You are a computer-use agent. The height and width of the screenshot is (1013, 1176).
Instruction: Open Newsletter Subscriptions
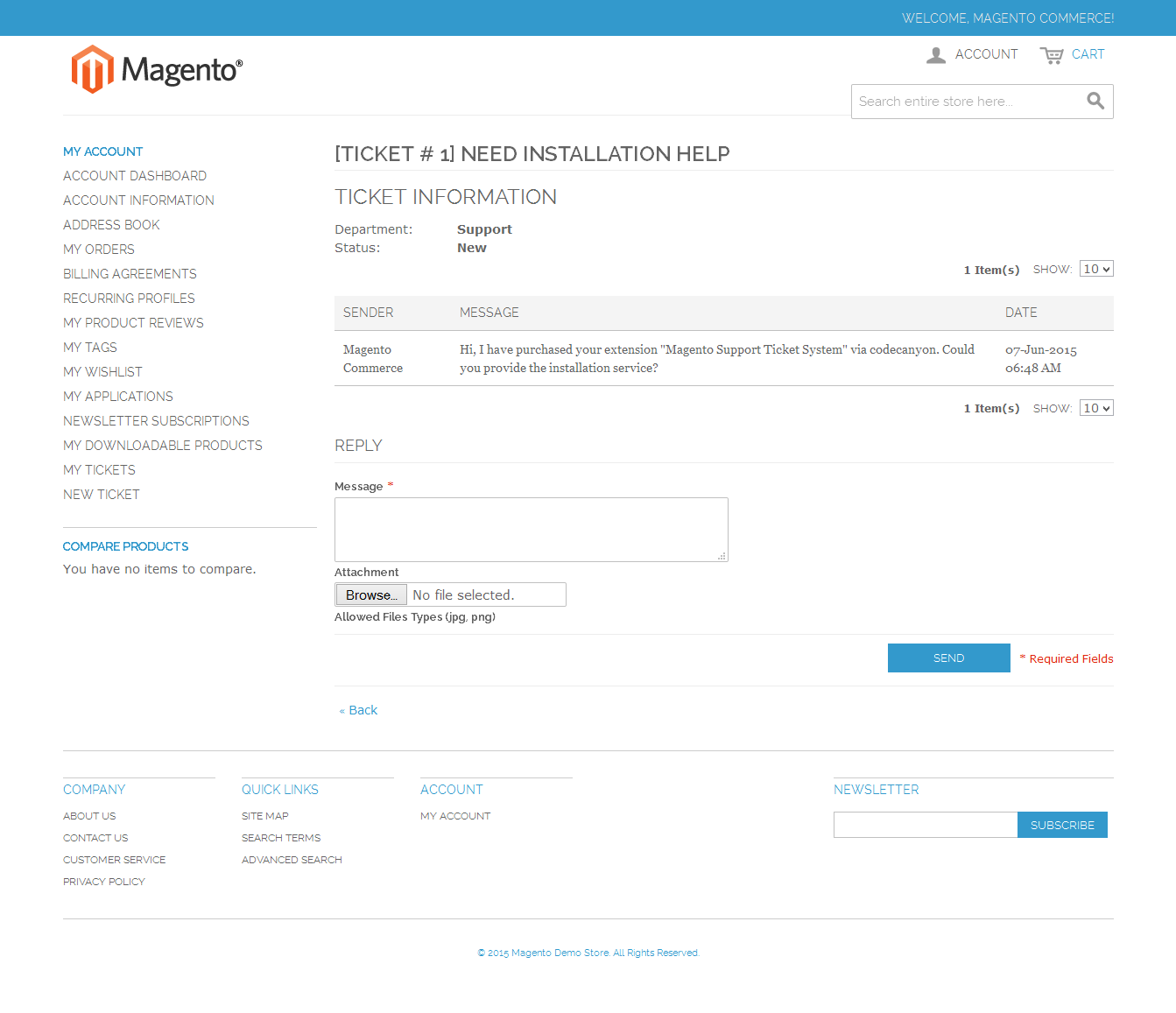[156, 421]
